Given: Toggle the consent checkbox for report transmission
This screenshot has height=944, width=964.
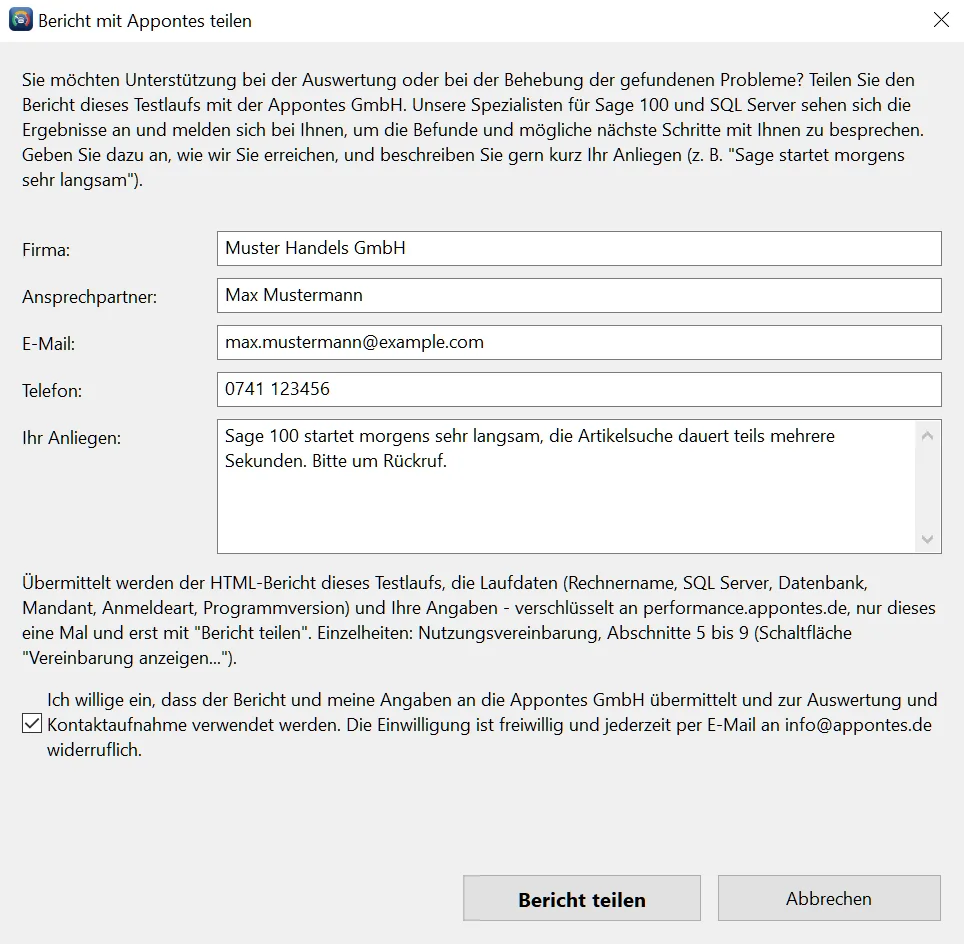Looking at the screenshot, I should (32, 723).
